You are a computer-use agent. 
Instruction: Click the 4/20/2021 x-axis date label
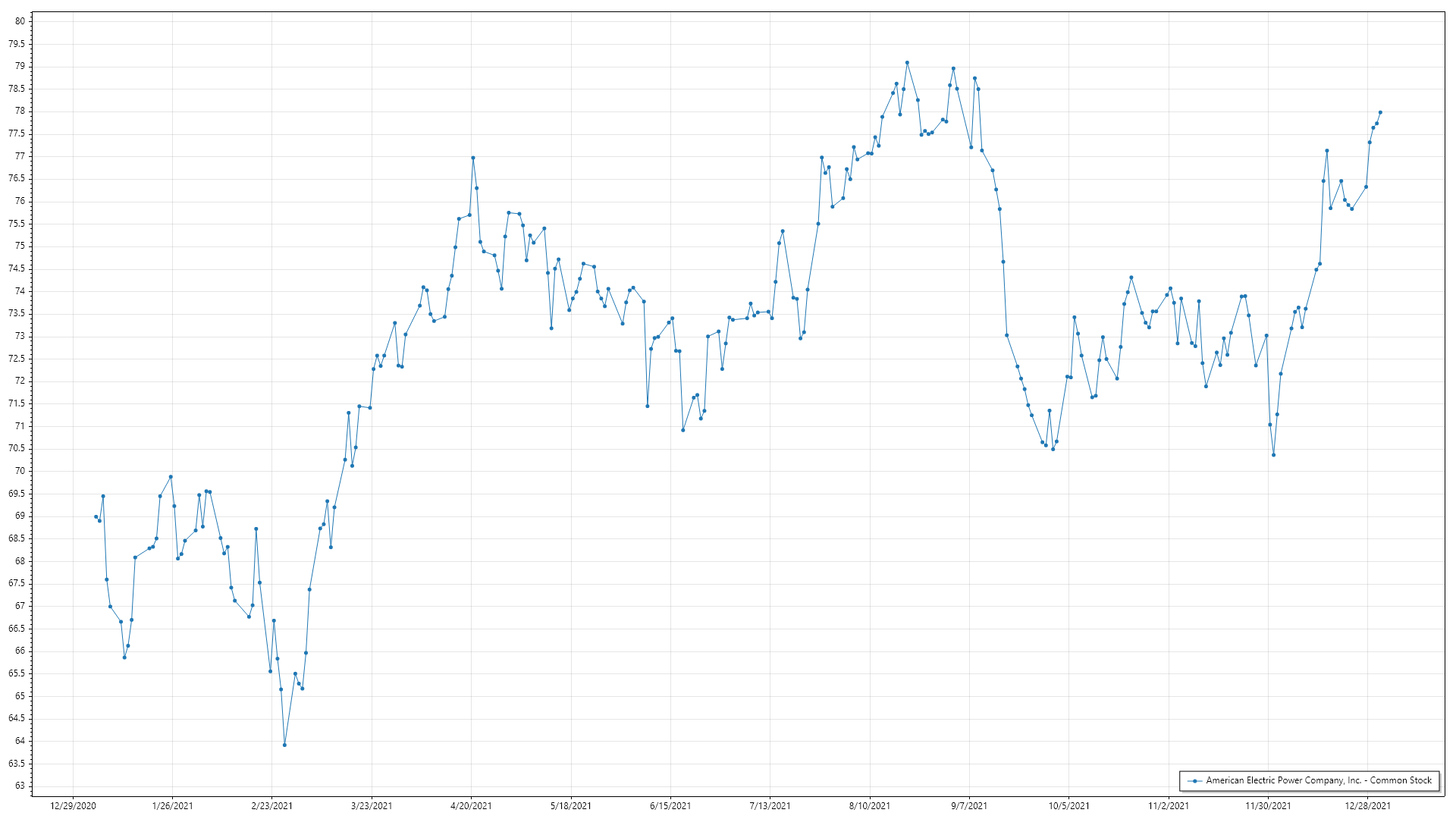(x=471, y=806)
